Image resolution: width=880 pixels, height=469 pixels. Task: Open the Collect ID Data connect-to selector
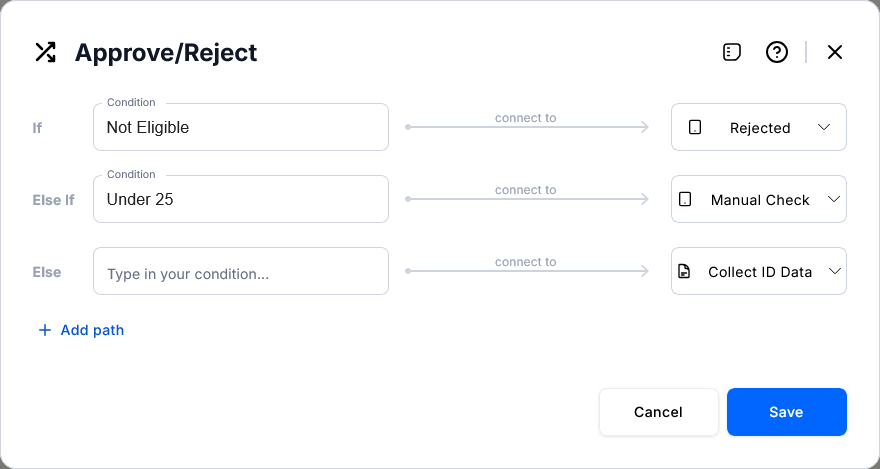[x=759, y=272]
